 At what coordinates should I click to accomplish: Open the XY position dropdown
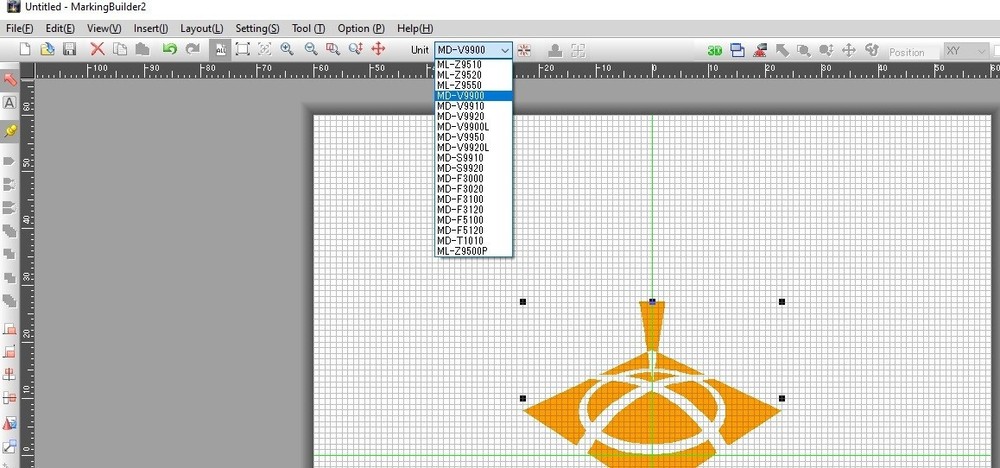966,51
